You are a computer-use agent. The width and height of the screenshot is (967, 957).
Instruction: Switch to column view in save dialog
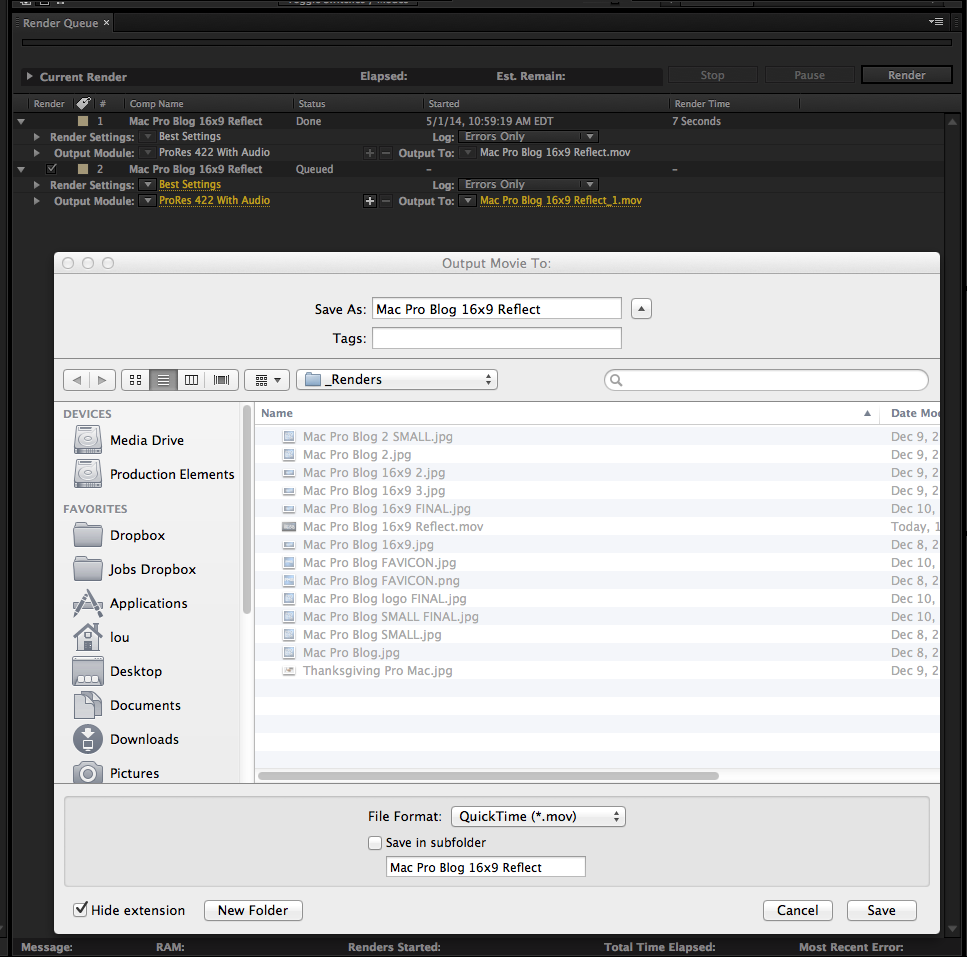[192, 380]
